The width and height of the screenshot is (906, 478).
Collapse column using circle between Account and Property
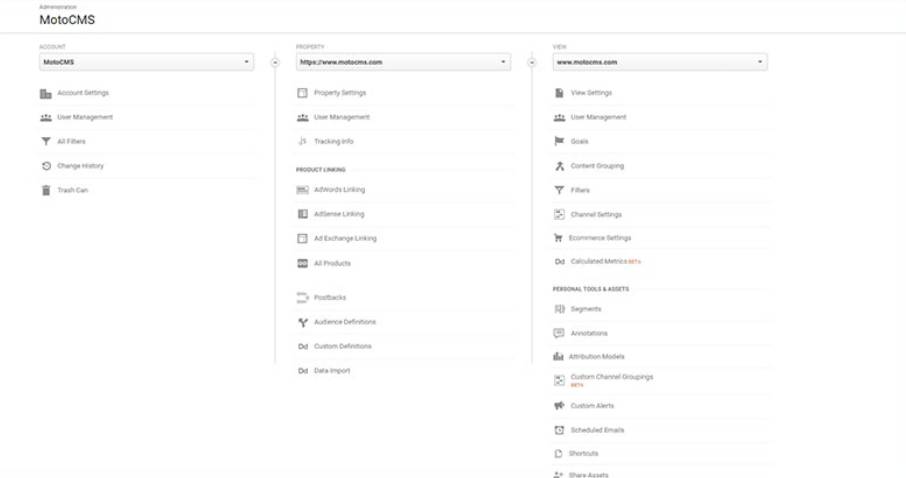(x=275, y=62)
